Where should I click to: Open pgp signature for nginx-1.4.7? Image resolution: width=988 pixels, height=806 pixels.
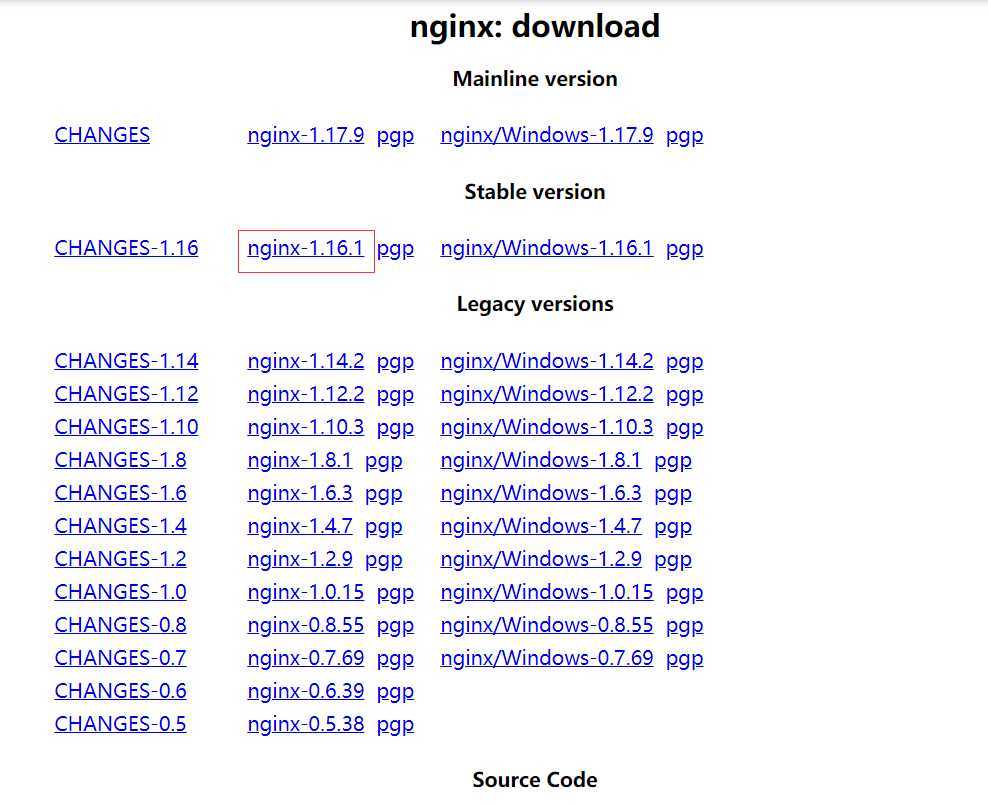[x=384, y=527]
